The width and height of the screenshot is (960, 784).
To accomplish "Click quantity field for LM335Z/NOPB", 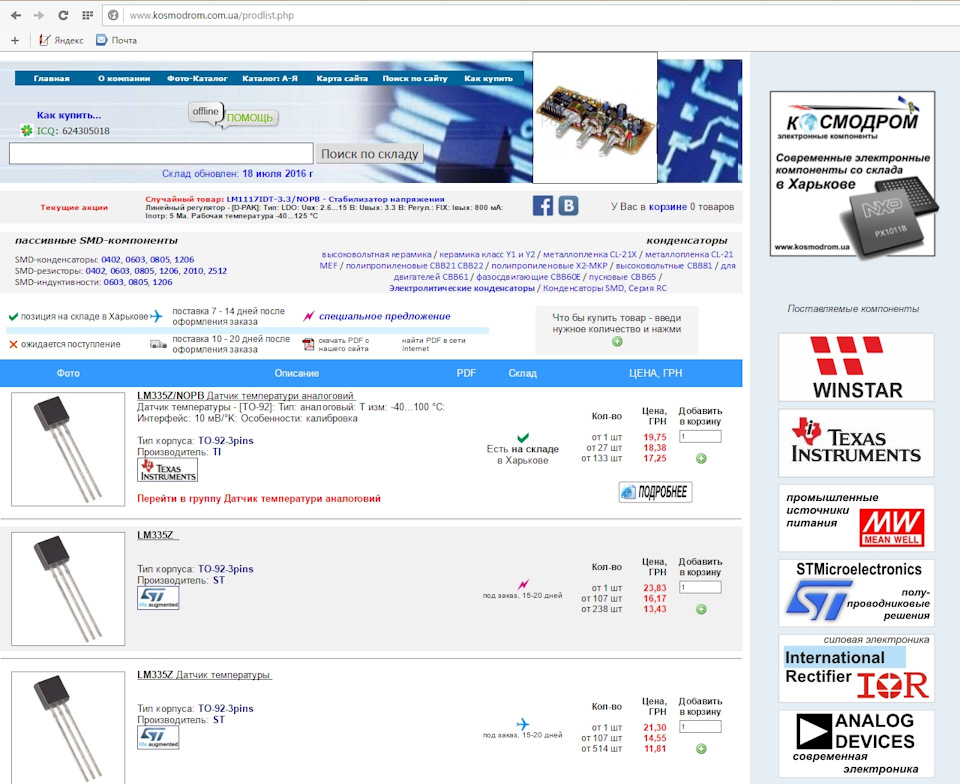I will click(700, 436).
